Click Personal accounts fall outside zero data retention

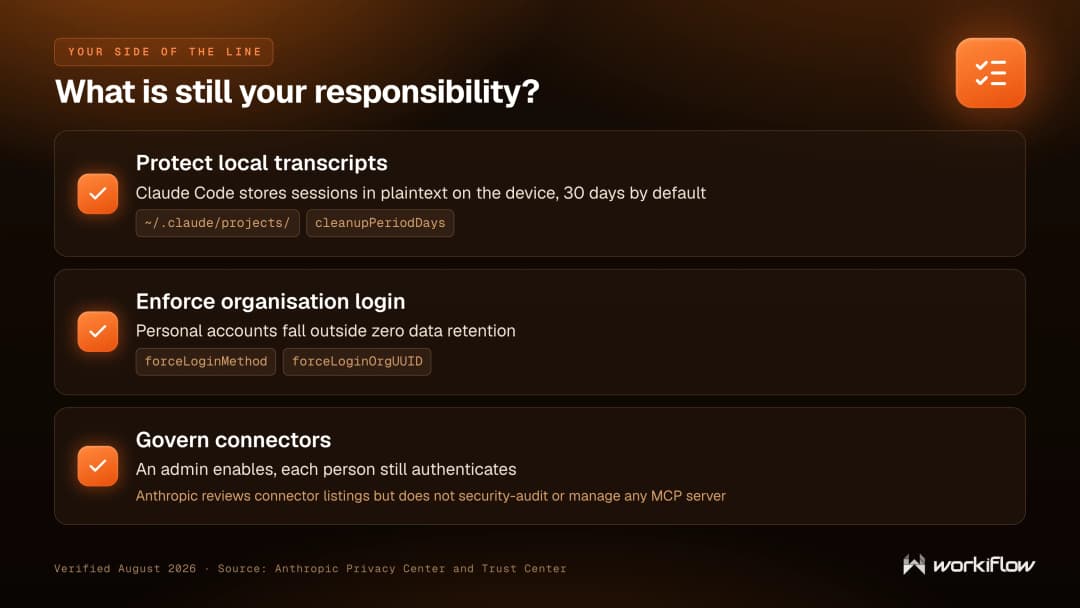click(326, 331)
